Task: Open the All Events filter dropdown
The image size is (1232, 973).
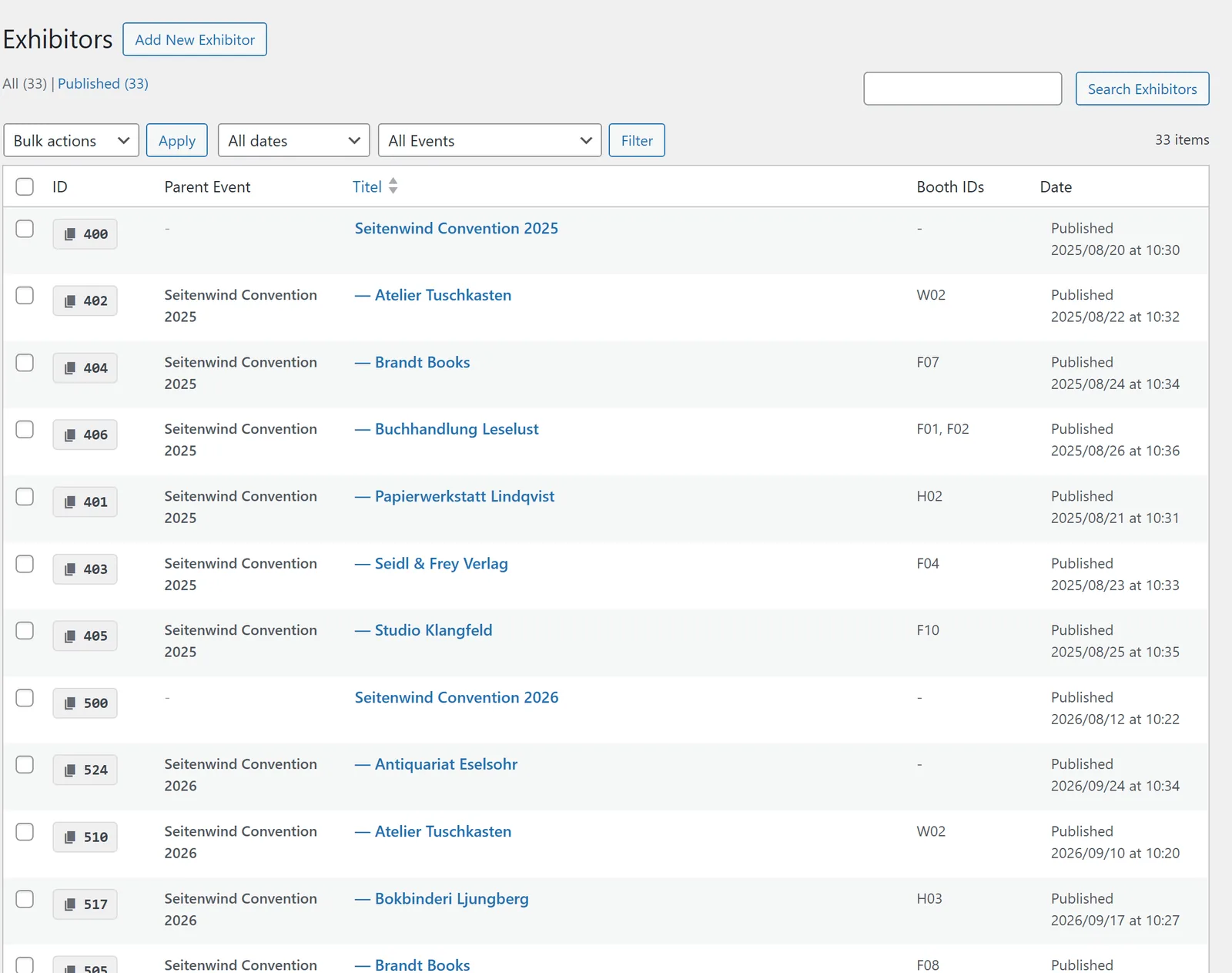Action: [490, 140]
